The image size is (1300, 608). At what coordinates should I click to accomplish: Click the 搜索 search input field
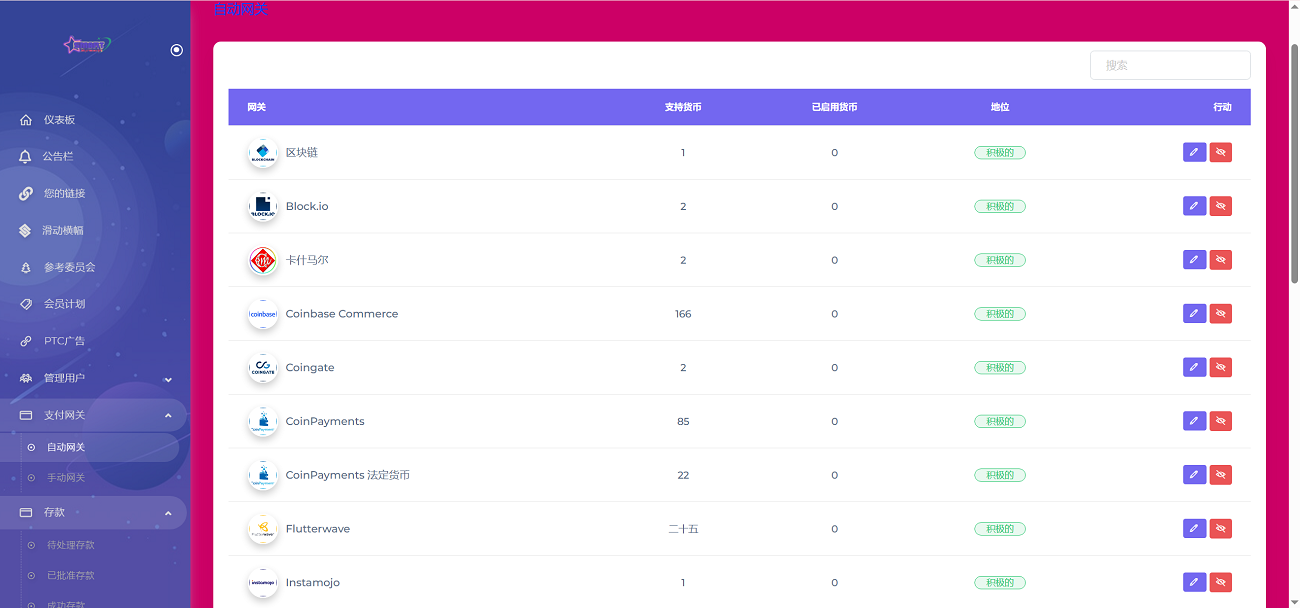click(x=1169, y=65)
